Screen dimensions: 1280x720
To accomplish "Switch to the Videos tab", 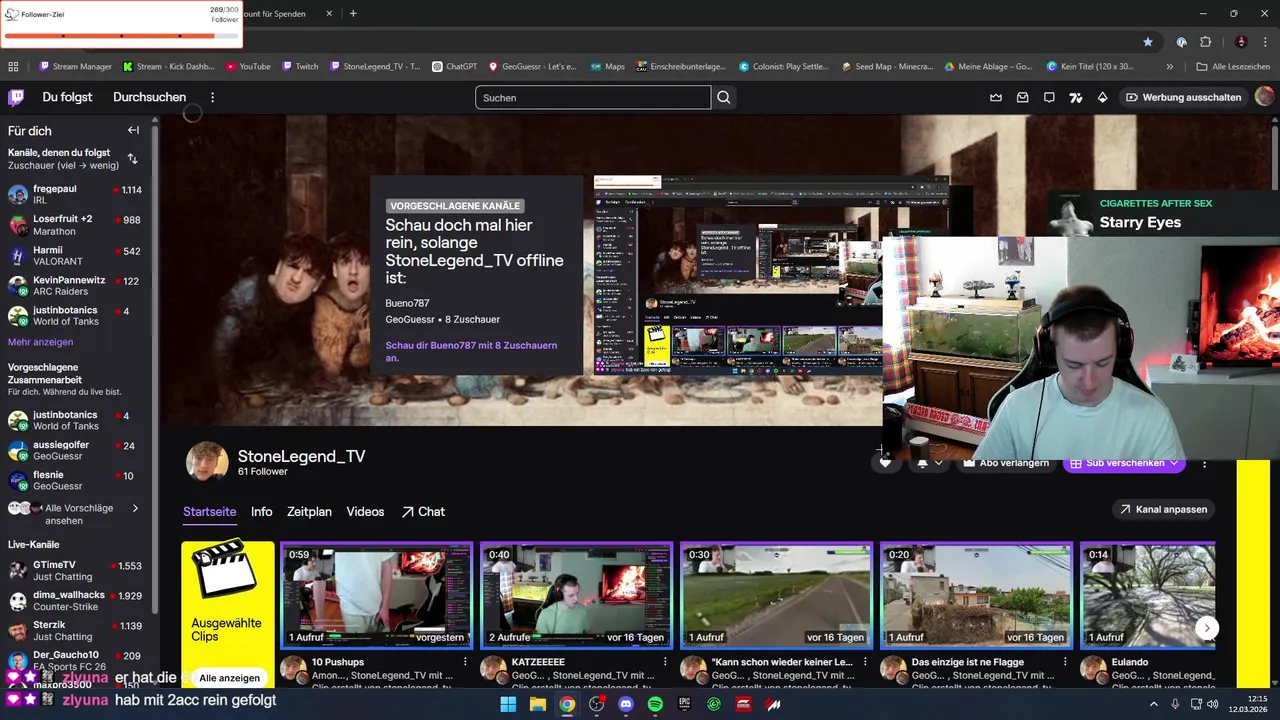I will (x=365, y=511).
